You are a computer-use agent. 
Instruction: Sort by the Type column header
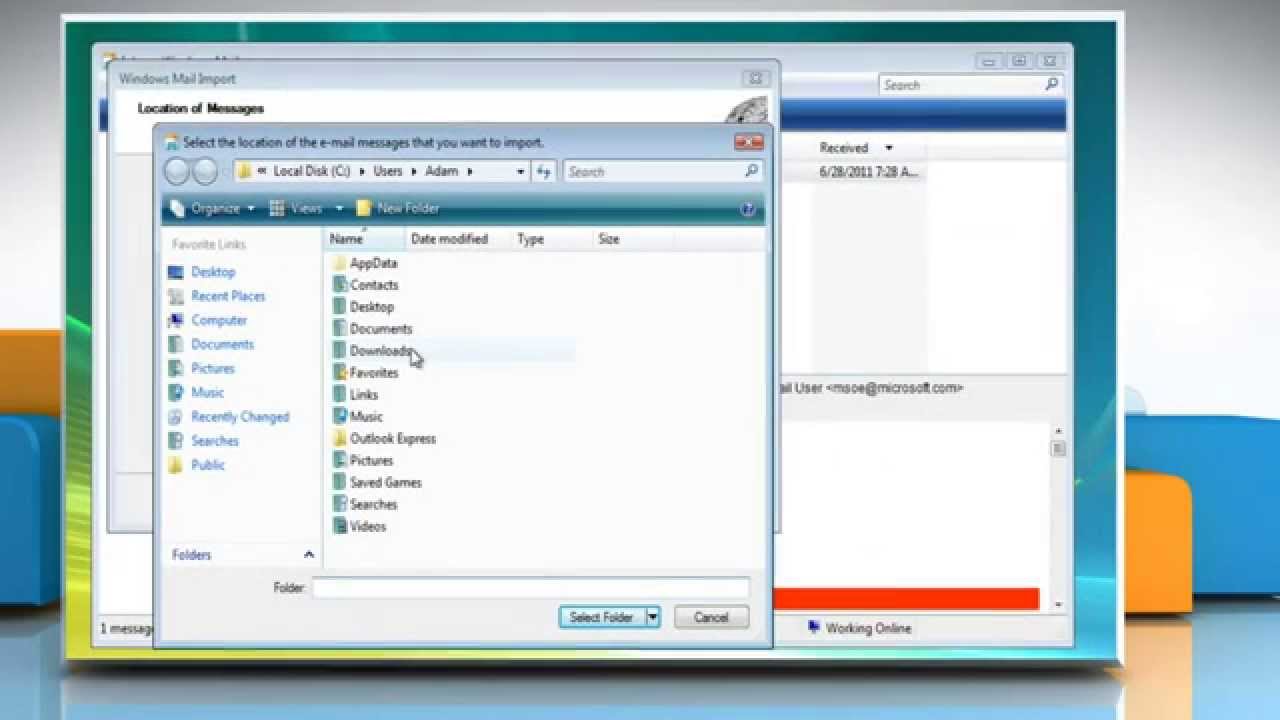coord(552,239)
